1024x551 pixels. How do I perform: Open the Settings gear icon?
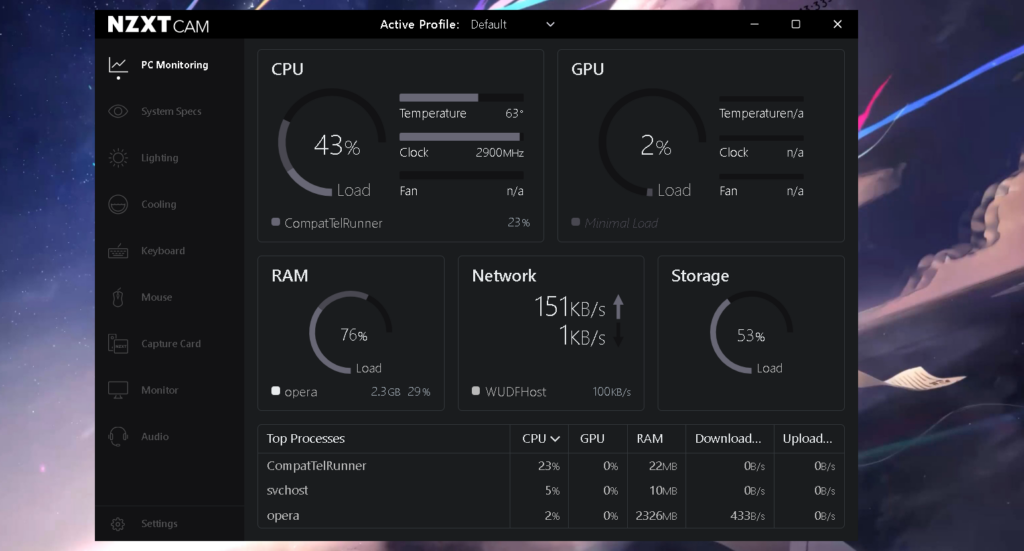(118, 524)
